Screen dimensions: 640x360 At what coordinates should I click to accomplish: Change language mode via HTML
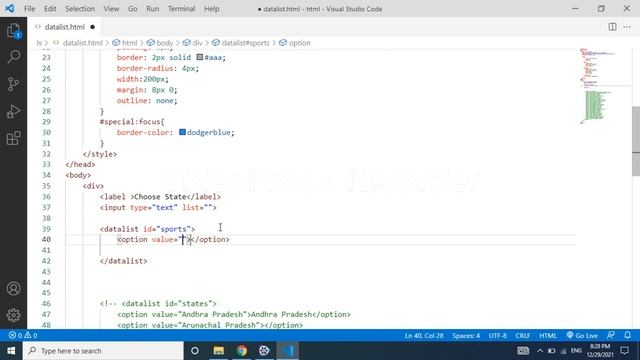click(548, 336)
